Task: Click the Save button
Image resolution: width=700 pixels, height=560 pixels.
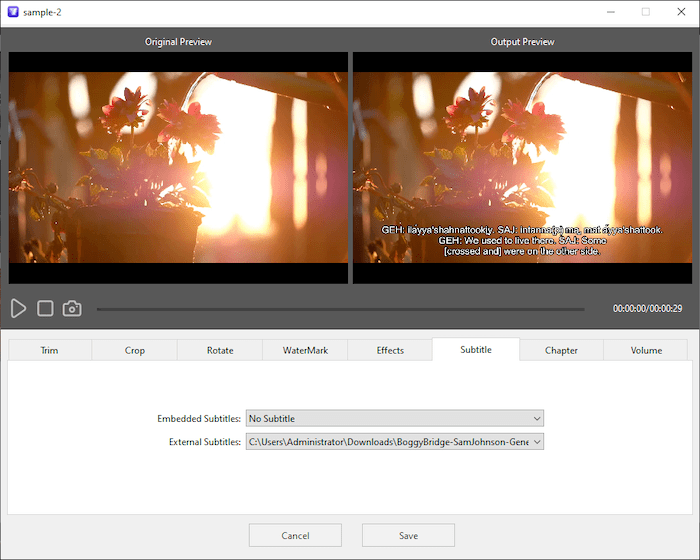Action: click(408, 535)
